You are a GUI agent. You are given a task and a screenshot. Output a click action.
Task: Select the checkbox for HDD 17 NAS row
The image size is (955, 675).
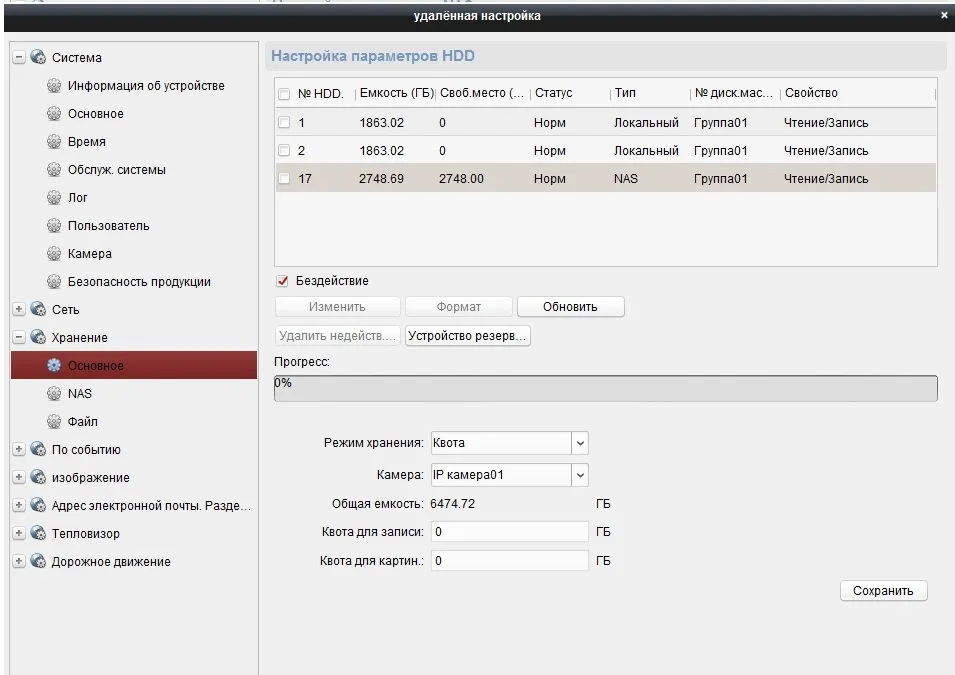click(284, 179)
